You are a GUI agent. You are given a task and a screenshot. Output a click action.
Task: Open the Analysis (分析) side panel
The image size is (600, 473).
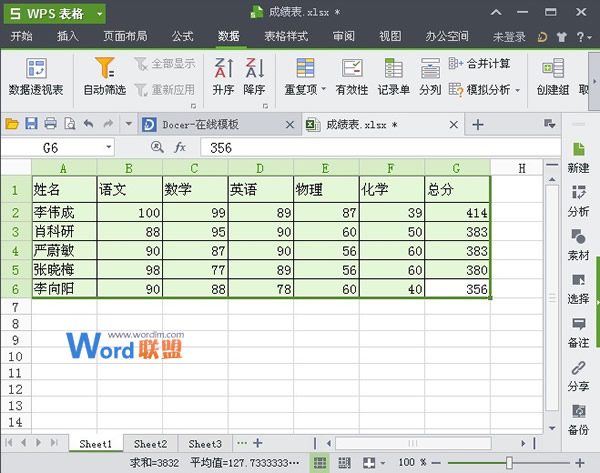578,200
